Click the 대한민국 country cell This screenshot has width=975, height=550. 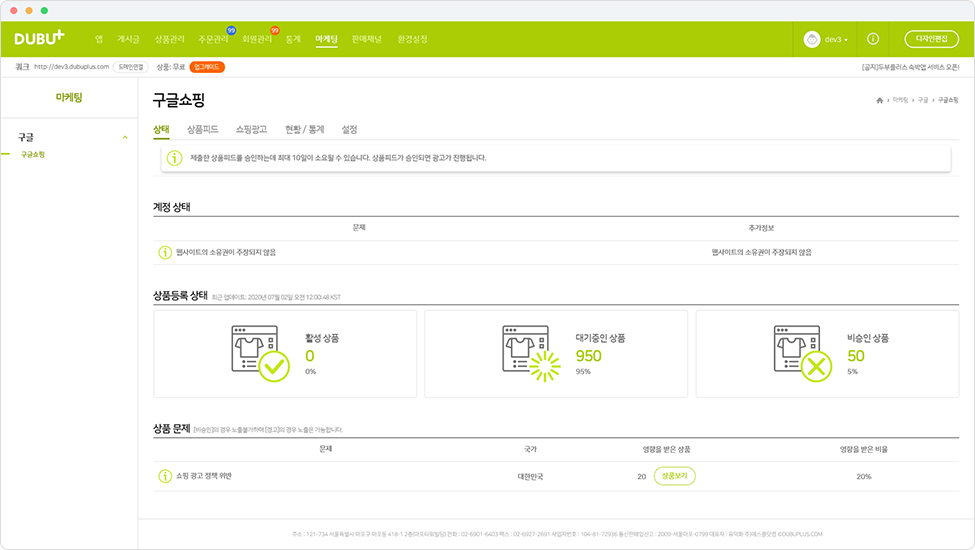coord(530,477)
